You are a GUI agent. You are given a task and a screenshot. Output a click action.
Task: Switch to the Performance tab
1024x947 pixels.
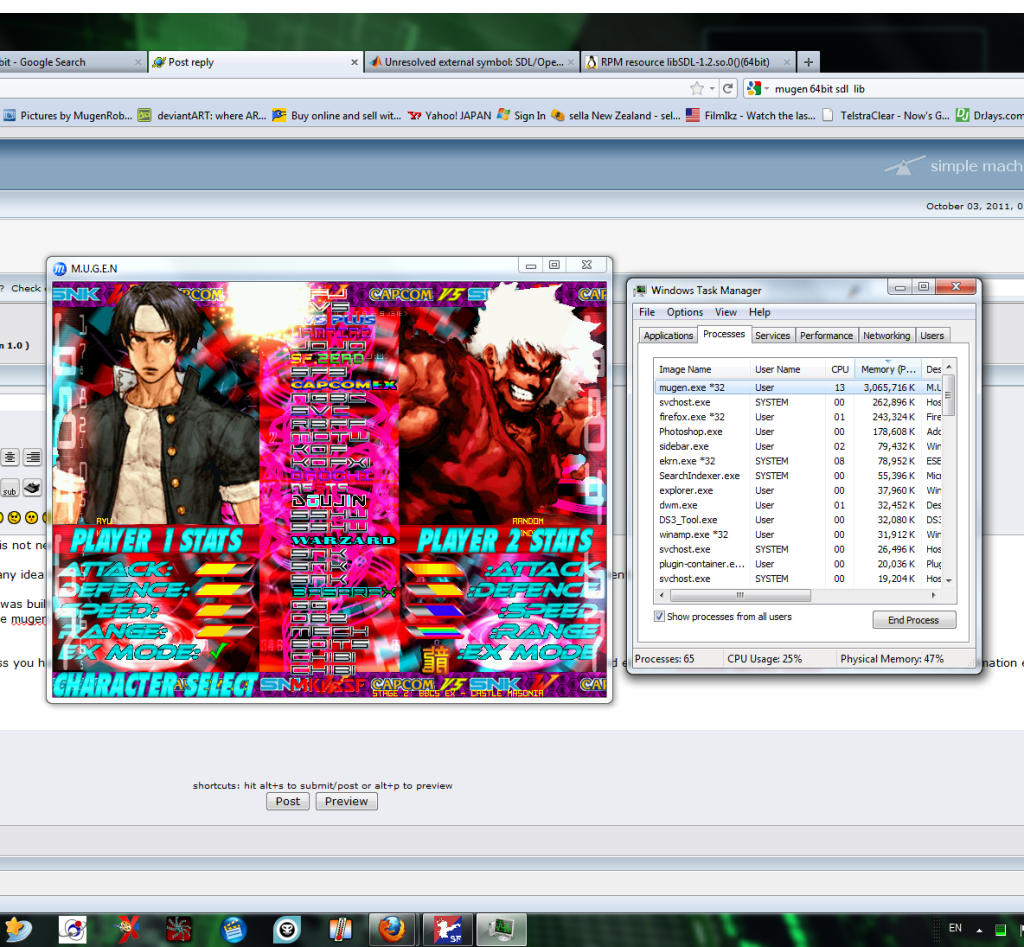pos(826,336)
